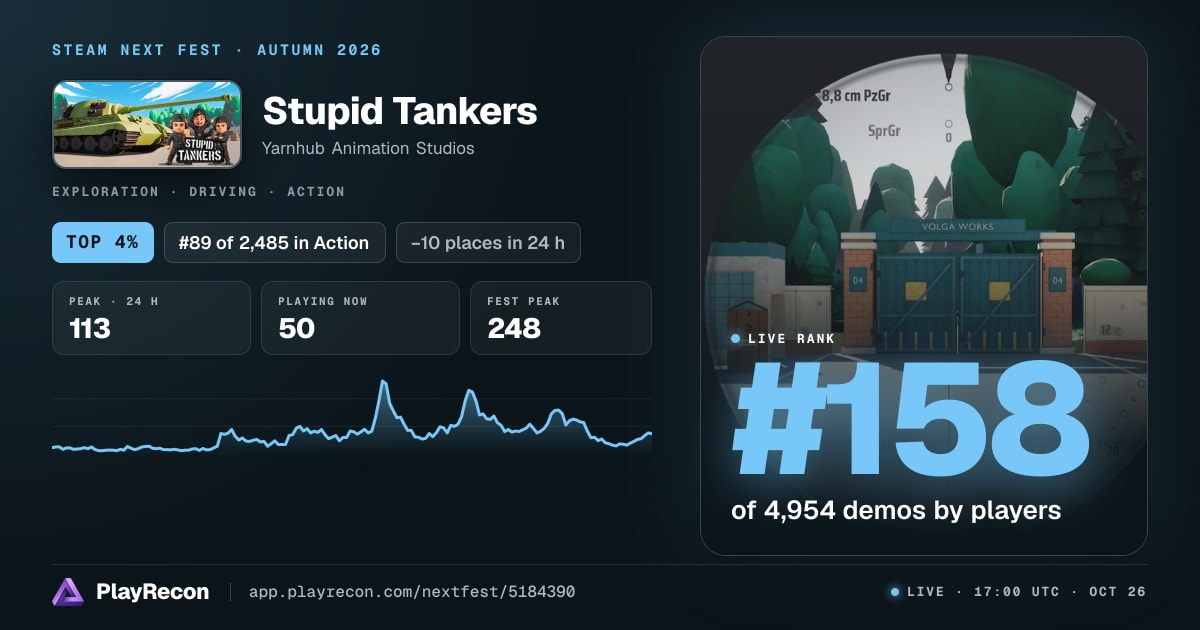
Task: Click the Playing Now card showing 50
Action: 360,318
